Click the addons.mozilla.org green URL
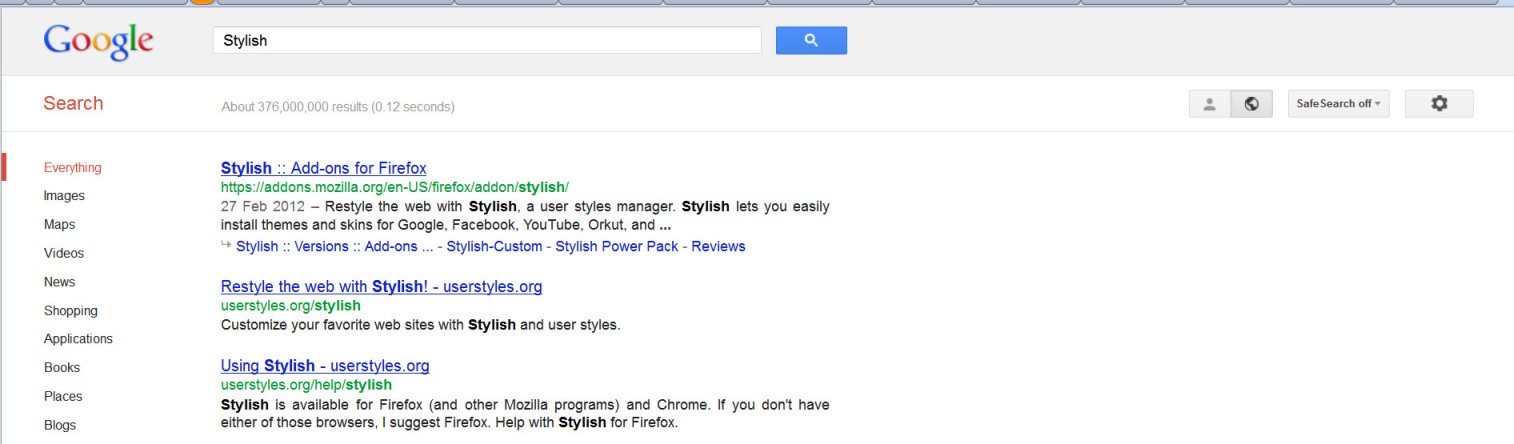1514x444 pixels. [395, 186]
